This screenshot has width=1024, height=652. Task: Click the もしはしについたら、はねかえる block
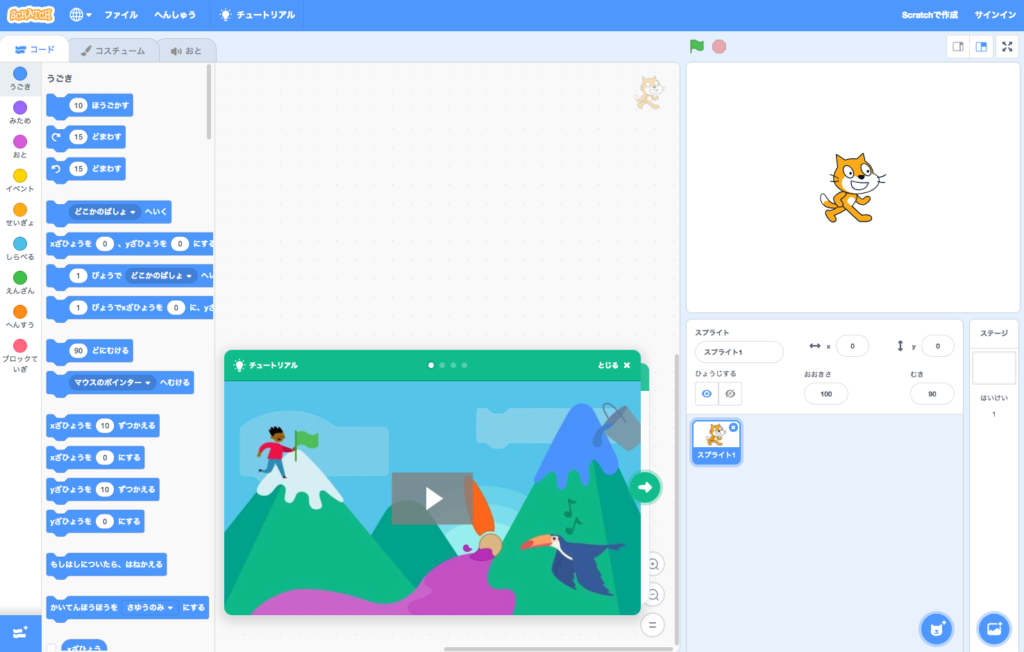point(106,564)
